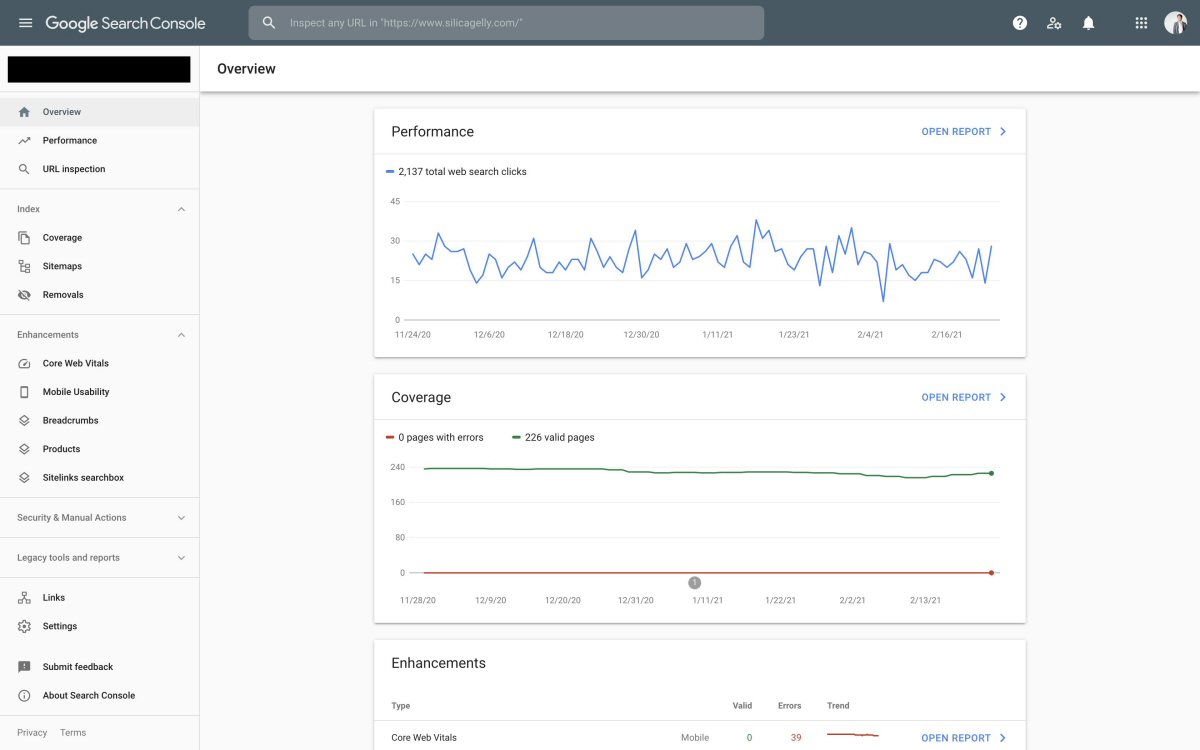Viewport: 1200px width, 750px height.
Task: Open Mobile Usability in sidebar
Action: pyautogui.click(x=100, y=392)
